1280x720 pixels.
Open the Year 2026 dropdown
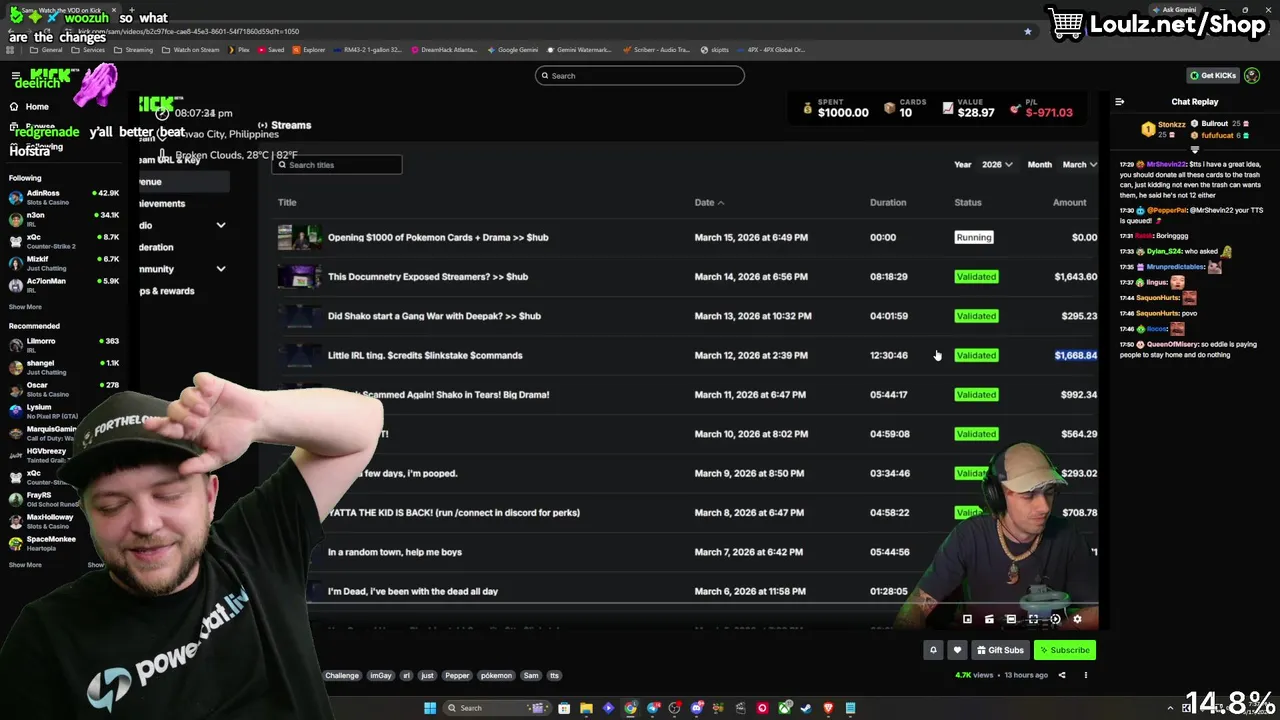point(996,165)
